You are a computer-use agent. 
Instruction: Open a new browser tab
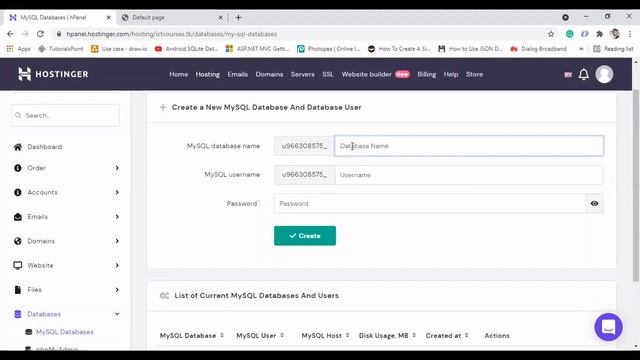238,18
